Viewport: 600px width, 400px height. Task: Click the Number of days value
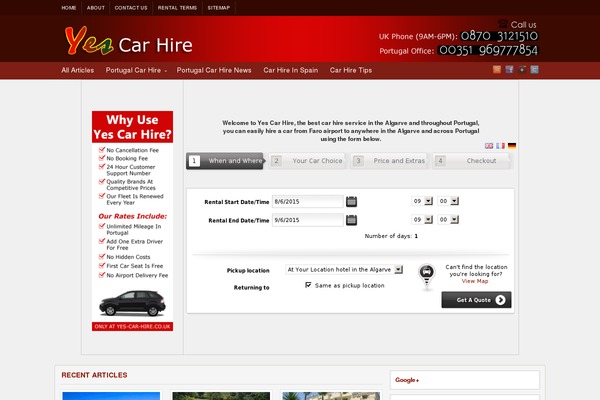pos(416,236)
